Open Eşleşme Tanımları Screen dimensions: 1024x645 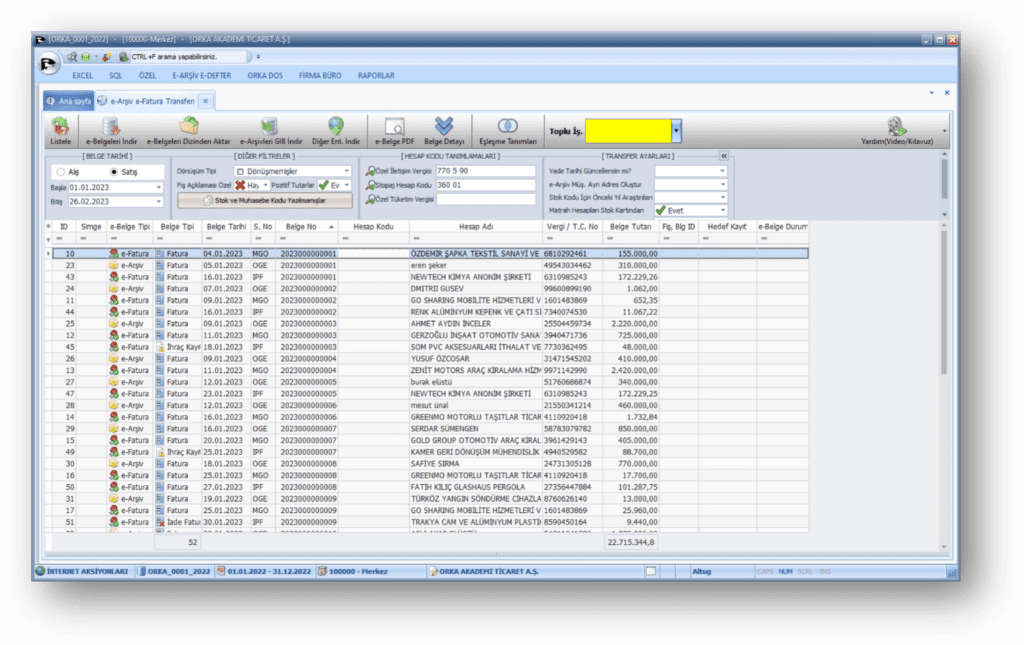pos(508,130)
